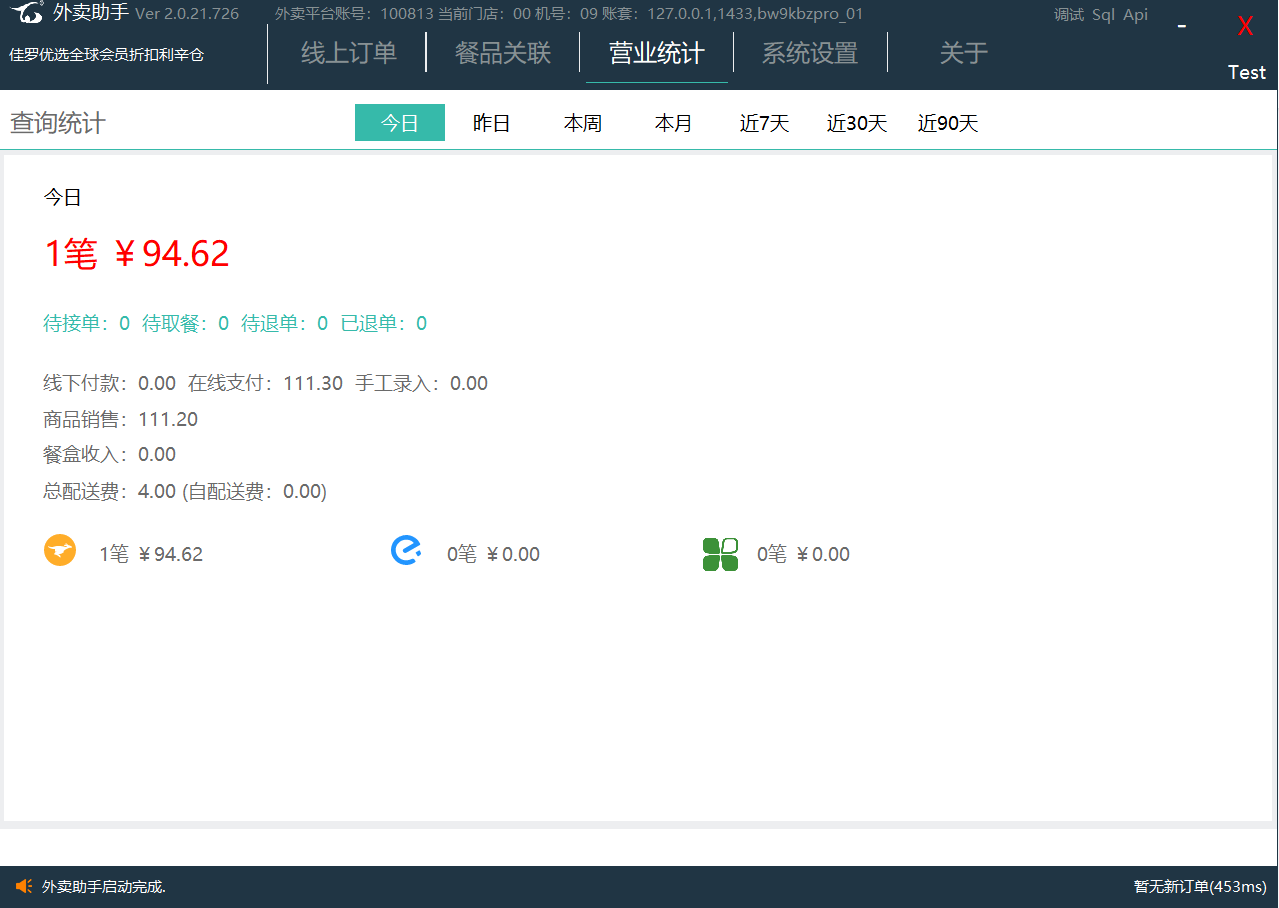Click the orange speaker icon in status bar
The image size is (1279, 908).
tap(24, 886)
